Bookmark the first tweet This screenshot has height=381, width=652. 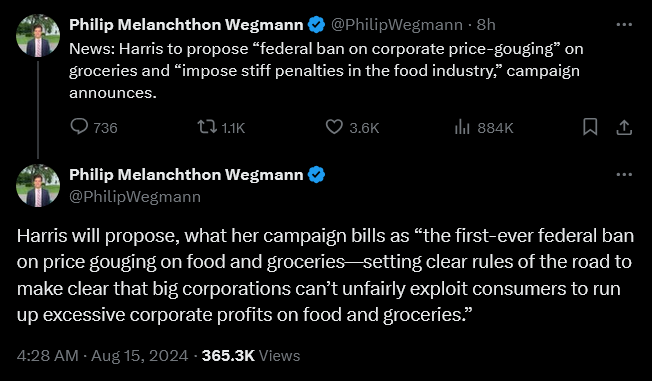590,127
